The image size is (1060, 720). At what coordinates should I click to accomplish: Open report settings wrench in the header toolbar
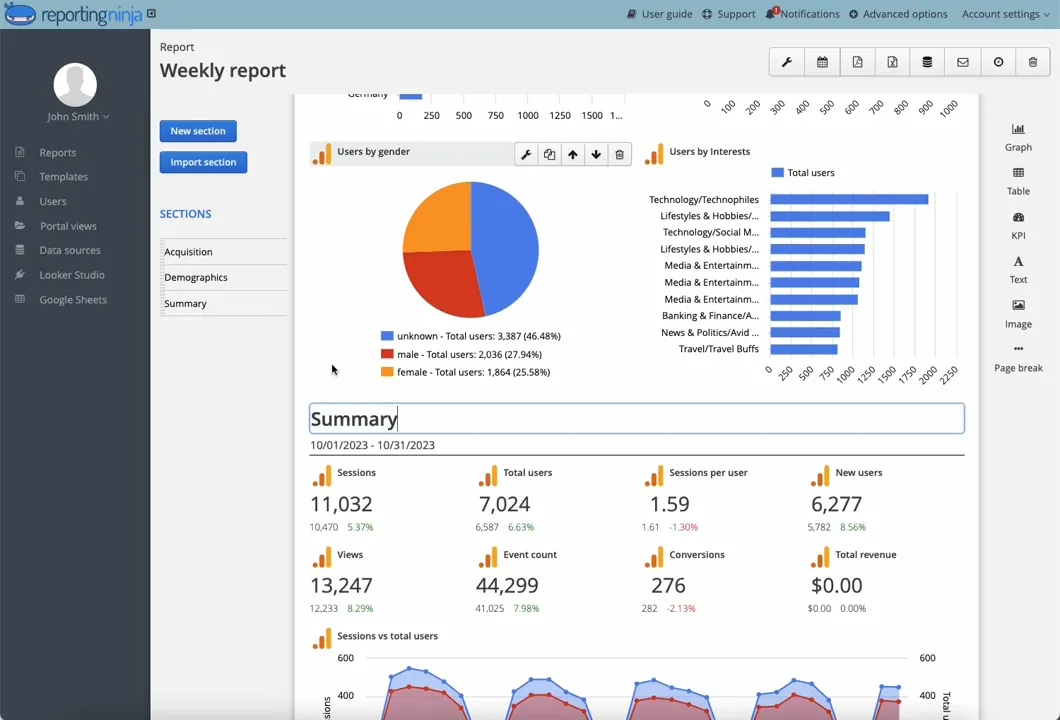pos(787,62)
